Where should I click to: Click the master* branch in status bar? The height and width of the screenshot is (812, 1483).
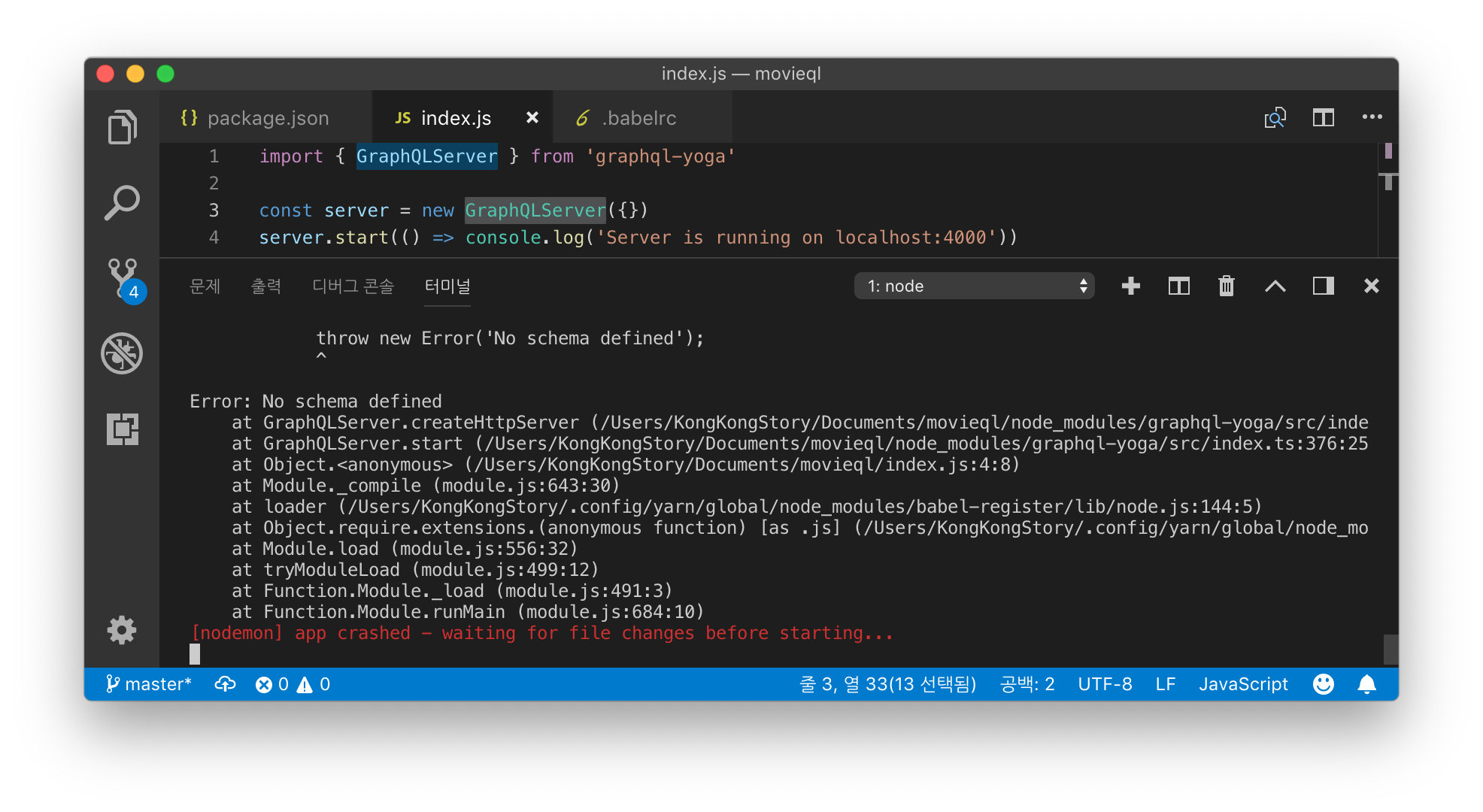tap(149, 684)
